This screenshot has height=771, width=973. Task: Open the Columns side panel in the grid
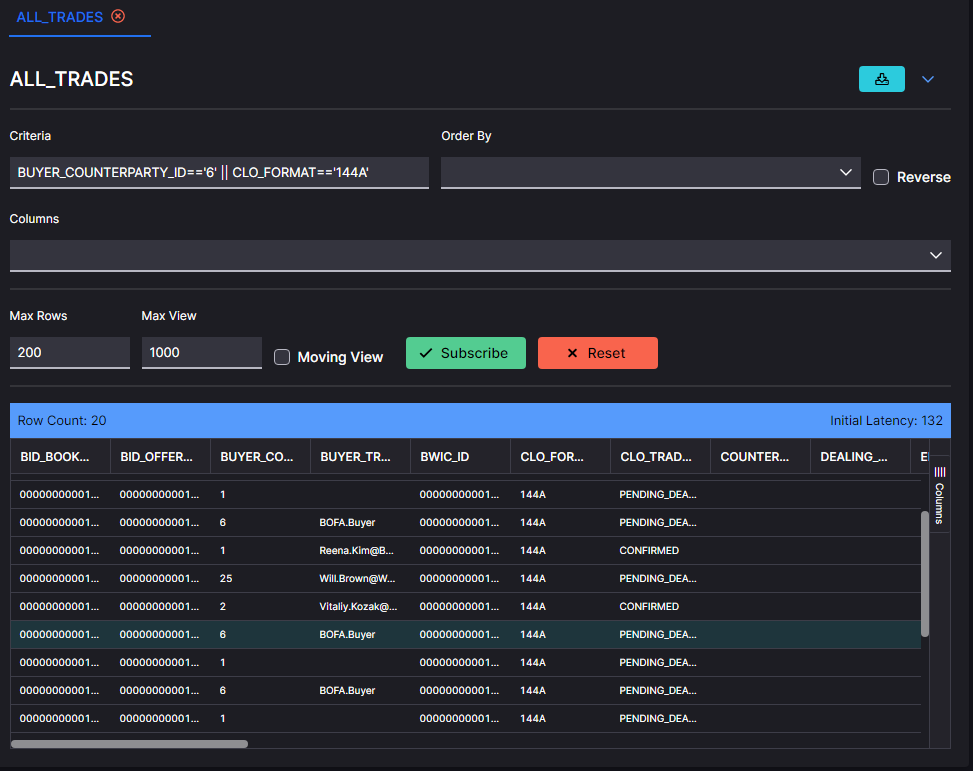click(939, 495)
